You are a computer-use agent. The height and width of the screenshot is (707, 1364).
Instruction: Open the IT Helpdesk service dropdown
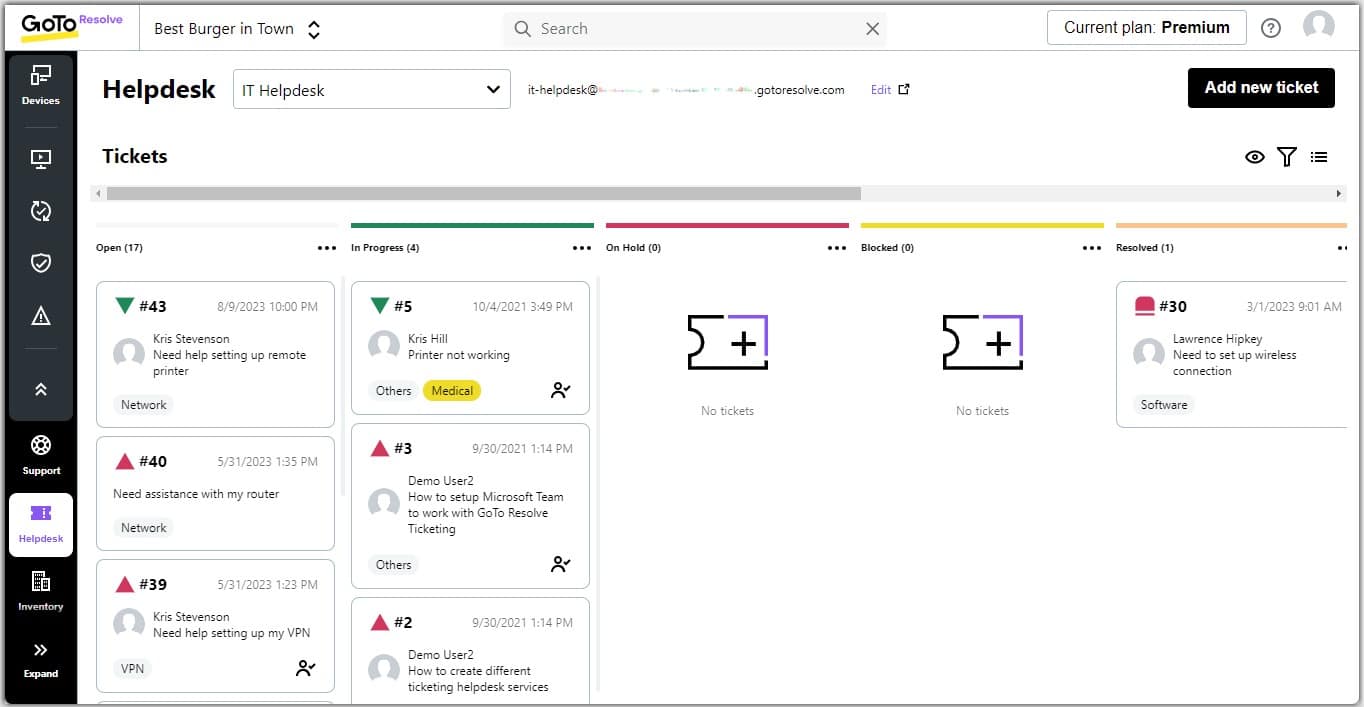click(x=372, y=90)
